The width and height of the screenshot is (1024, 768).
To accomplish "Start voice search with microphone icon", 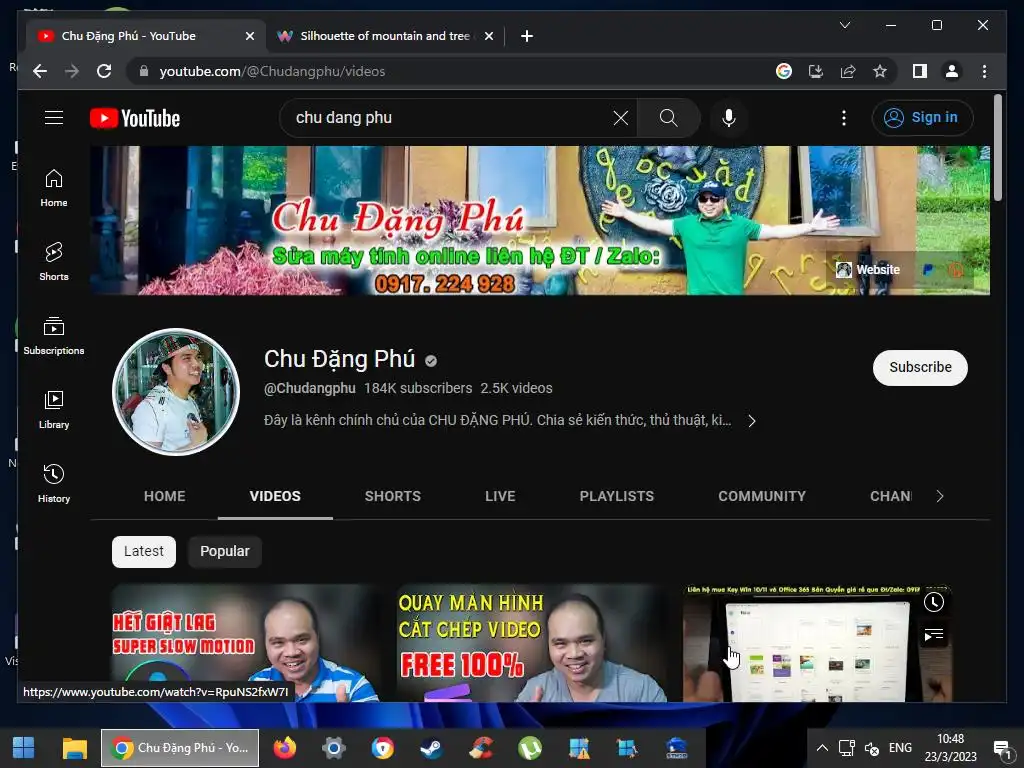I will [x=729, y=118].
